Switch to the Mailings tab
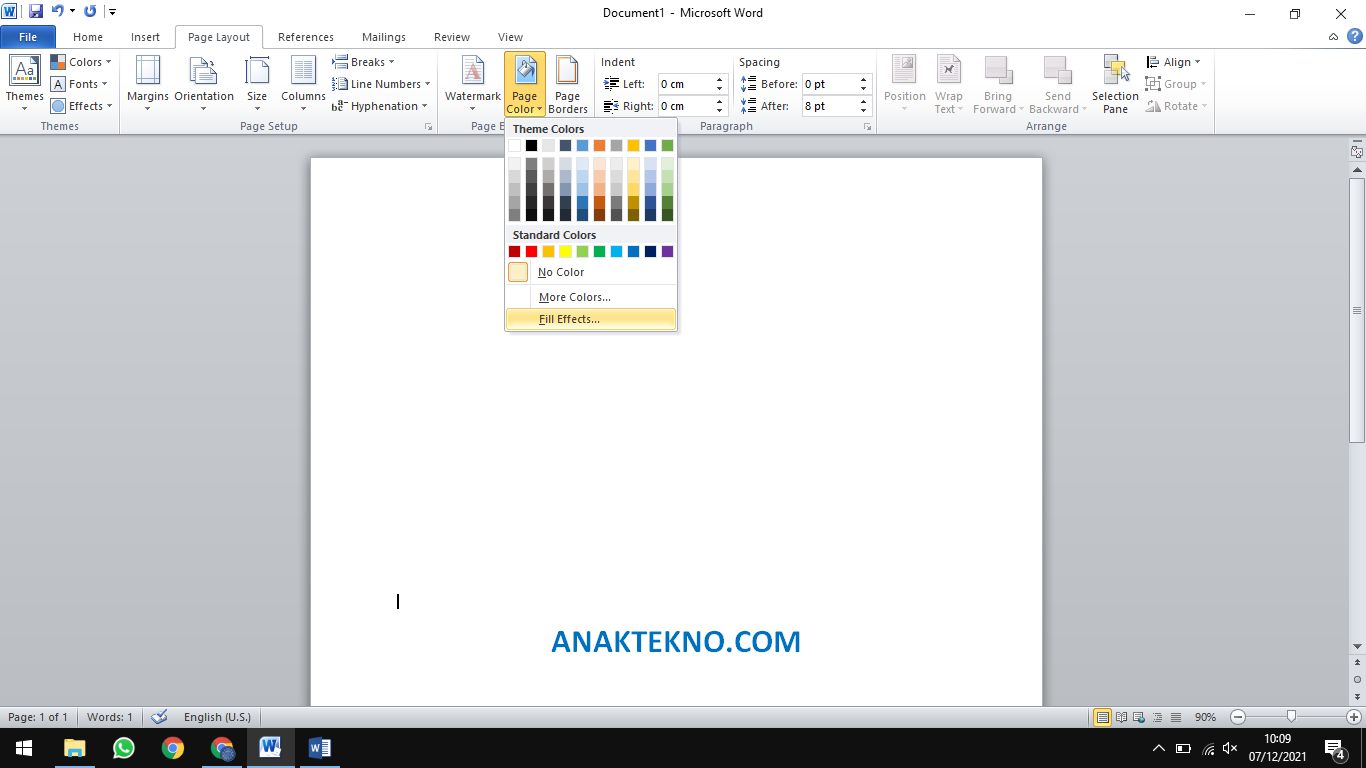The height and width of the screenshot is (768, 1366). (384, 37)
